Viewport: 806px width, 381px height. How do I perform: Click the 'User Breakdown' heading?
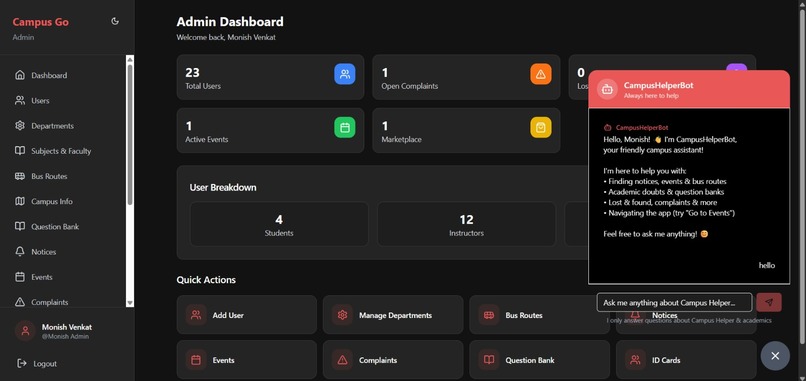223,187
